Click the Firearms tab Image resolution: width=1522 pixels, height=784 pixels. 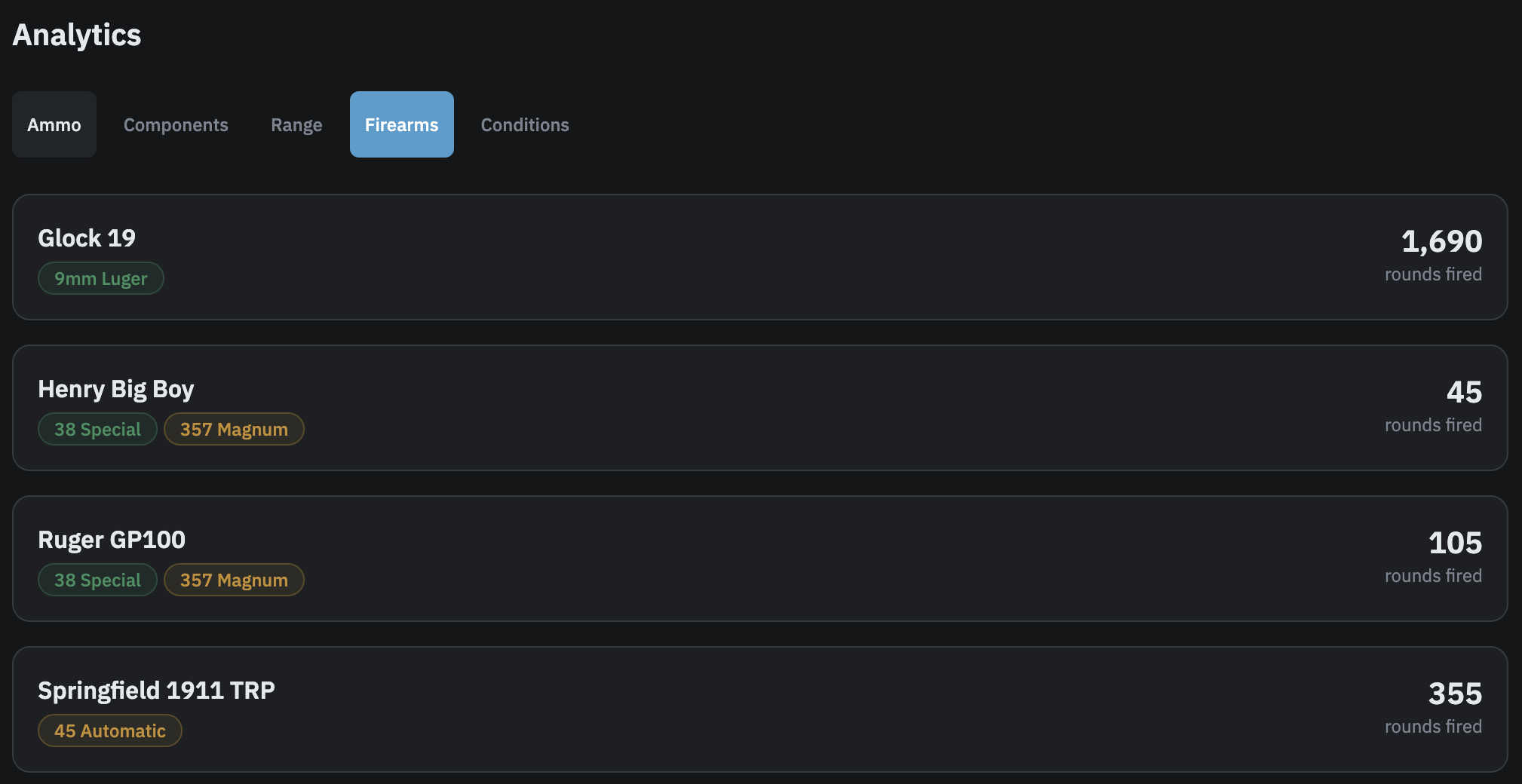402,124
